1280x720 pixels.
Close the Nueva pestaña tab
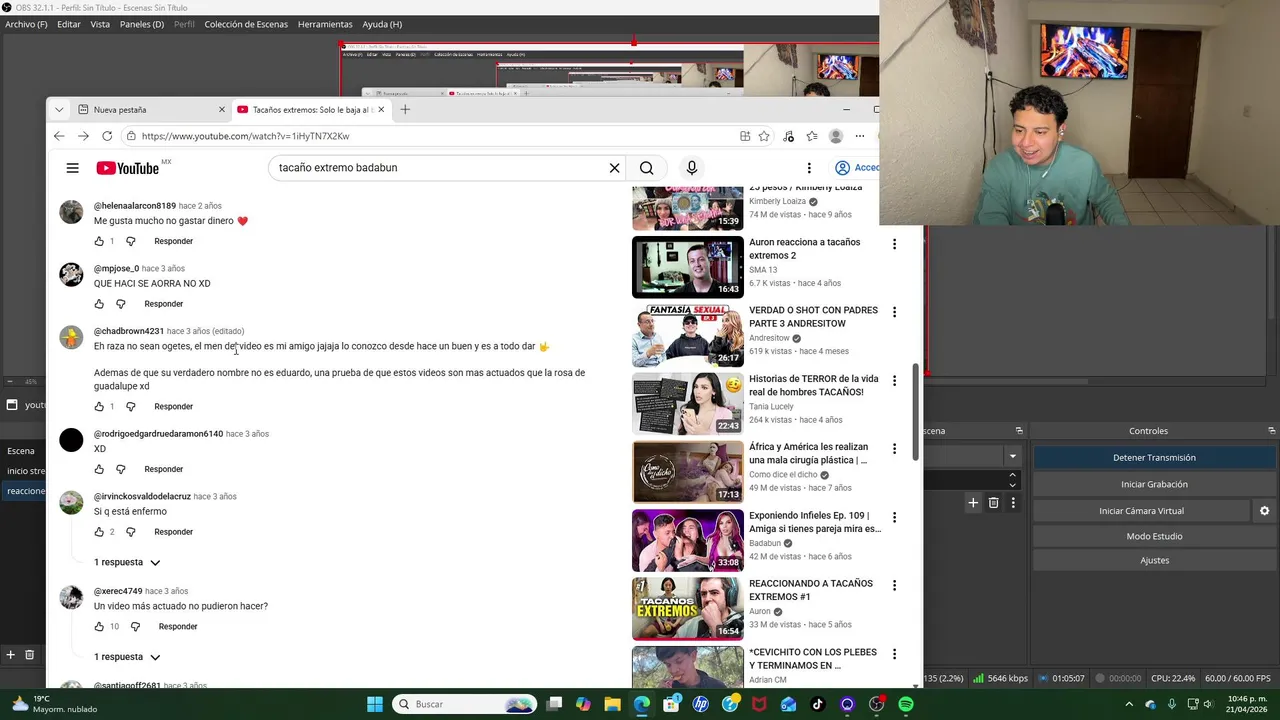pyautogui.click(x=222, y=109)
